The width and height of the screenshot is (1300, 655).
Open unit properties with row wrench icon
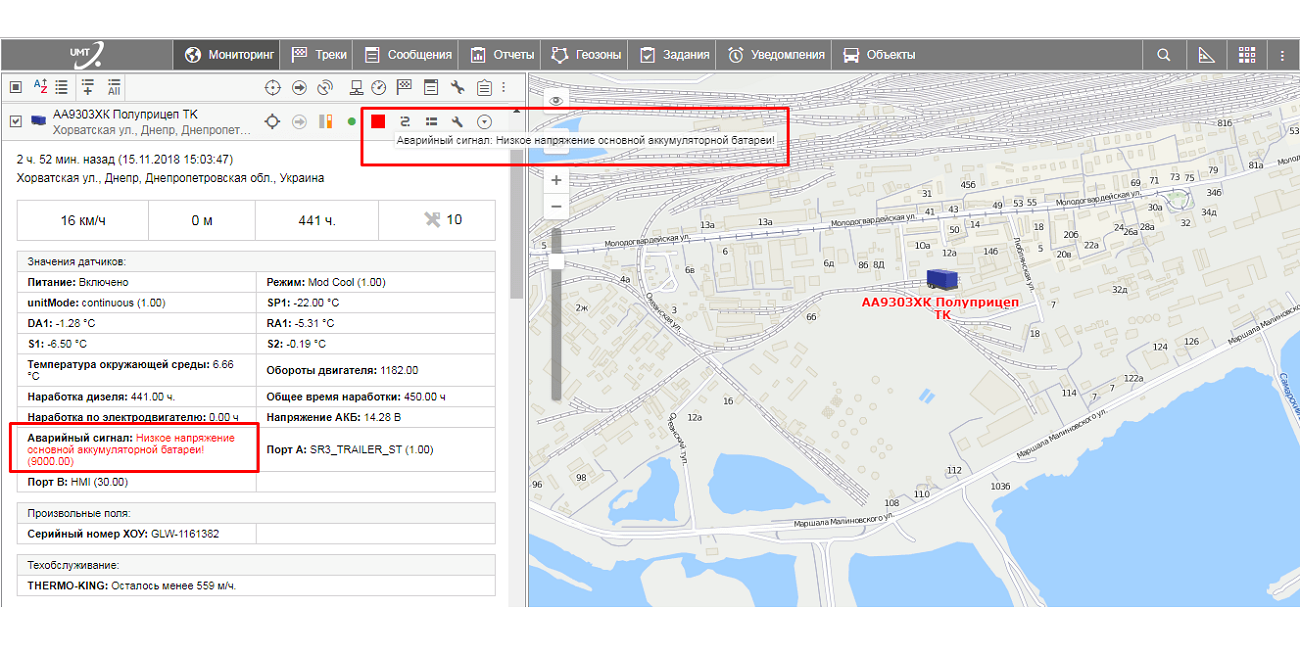tap(458, 121)
